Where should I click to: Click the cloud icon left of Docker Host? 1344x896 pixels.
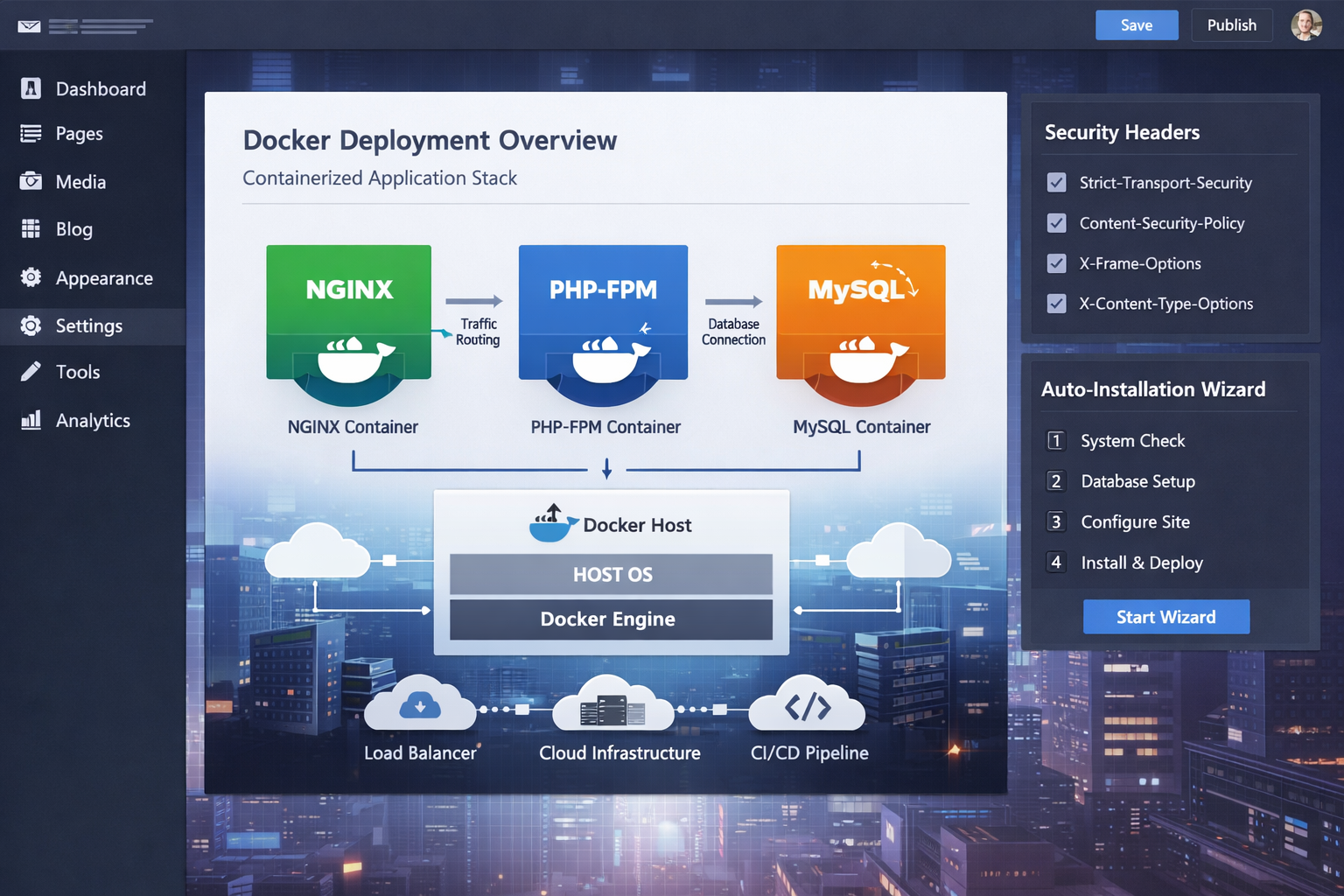tap(317, 551)
